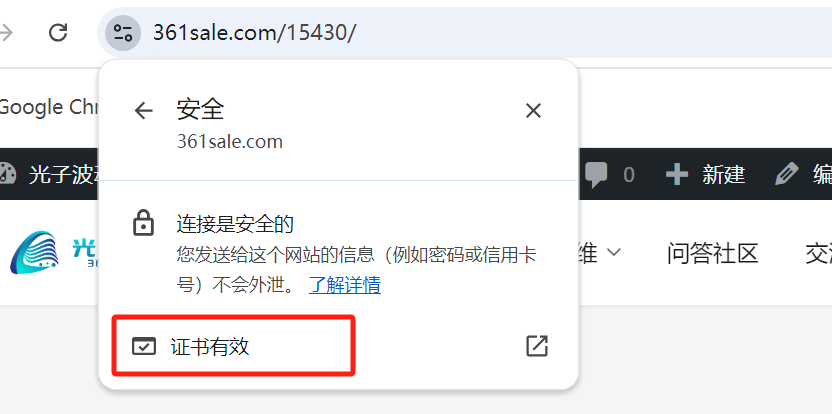This screenshot has width=832, height=414.
Task: Open certificate details via external-link icon
Action: point(536,346)
